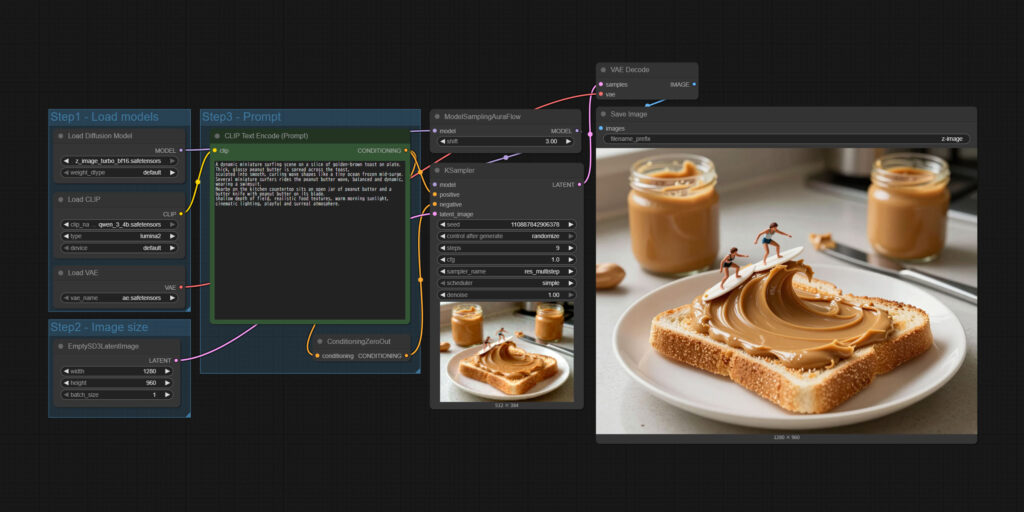
Task: Collapse the Save Image node
Action: (604, 114)
